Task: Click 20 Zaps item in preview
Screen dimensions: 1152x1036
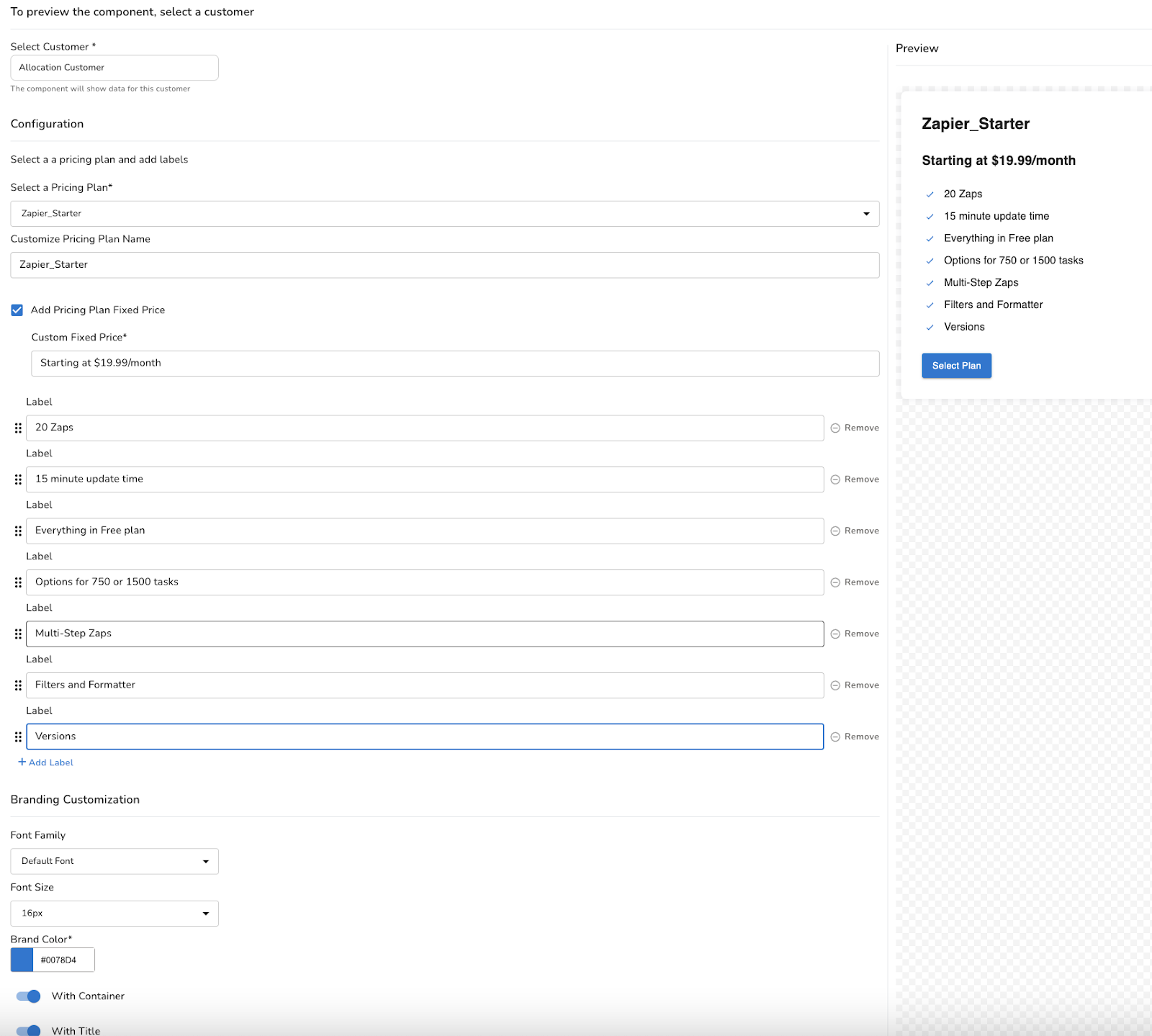Action: (963, 194)
